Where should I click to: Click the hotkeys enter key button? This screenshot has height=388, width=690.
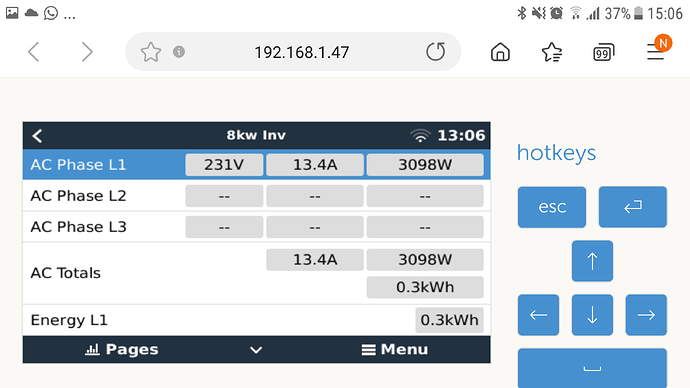click(x=633, y=207)
